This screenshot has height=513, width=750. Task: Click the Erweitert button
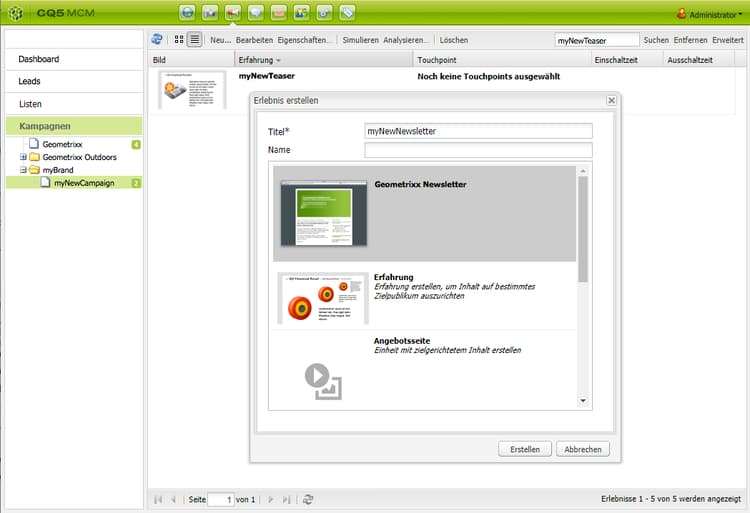[x=728, y=40]
